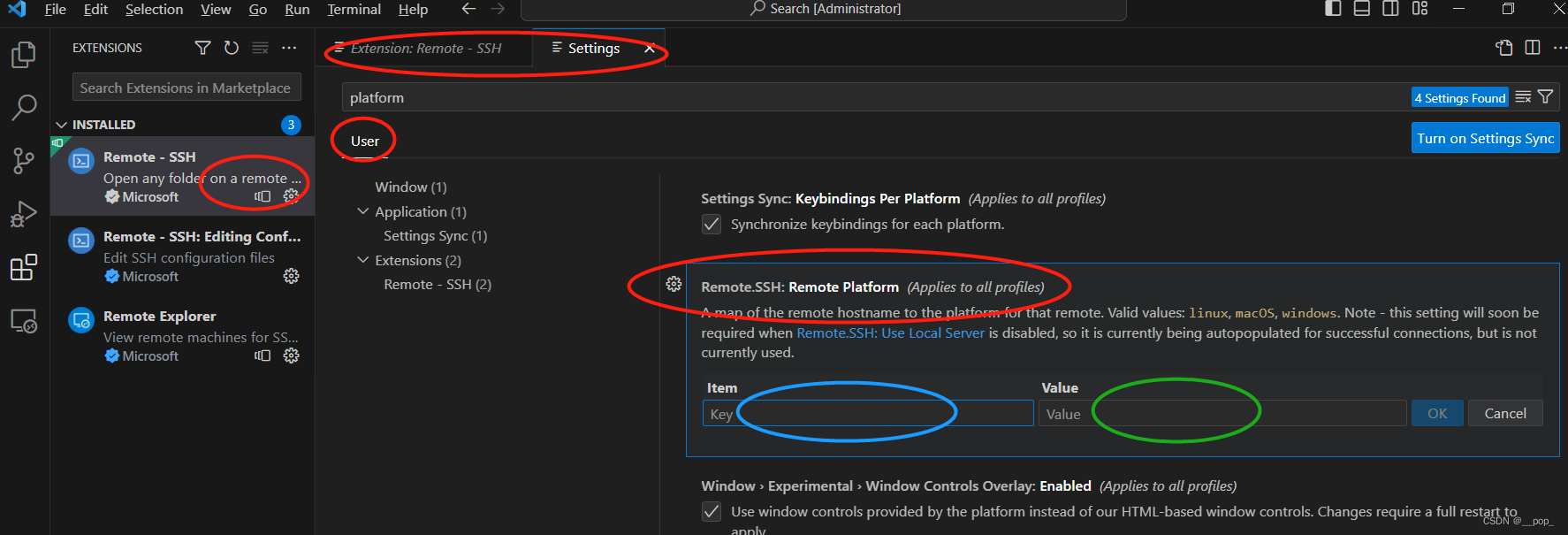This screenshot has height=535, width=1568.
Task: Toggle Window Controls Overlay Enabled checkbox
Action: [x=712, y=512]
